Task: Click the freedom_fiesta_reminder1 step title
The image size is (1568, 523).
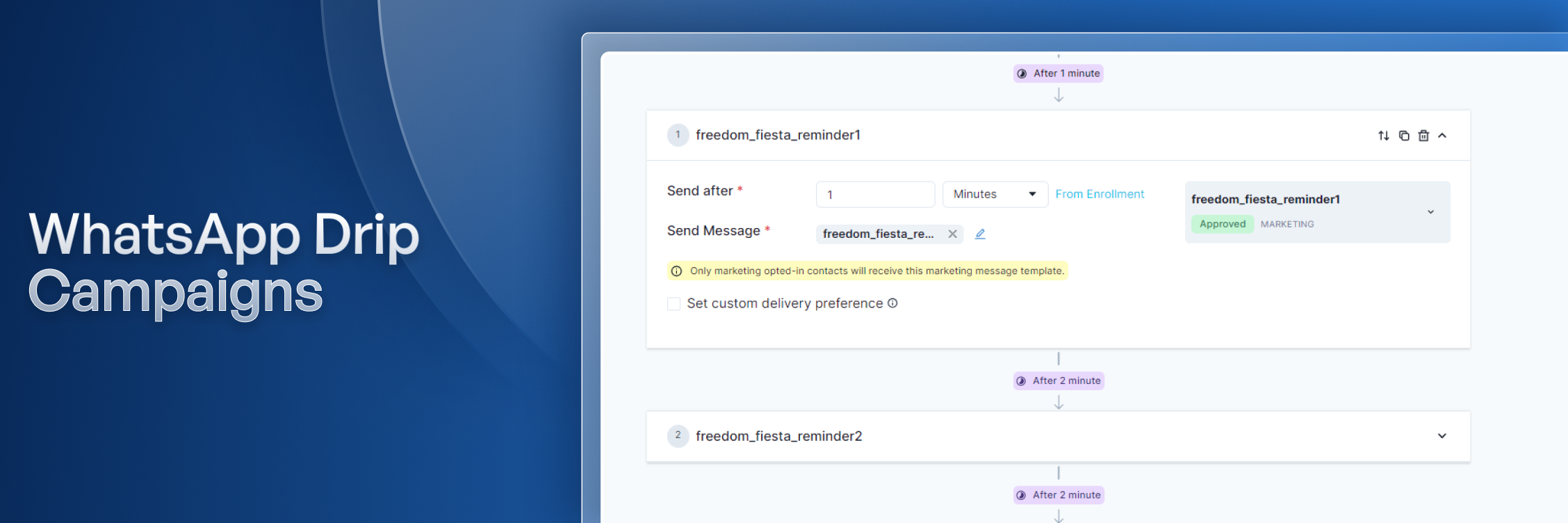Action: (778, 135)
